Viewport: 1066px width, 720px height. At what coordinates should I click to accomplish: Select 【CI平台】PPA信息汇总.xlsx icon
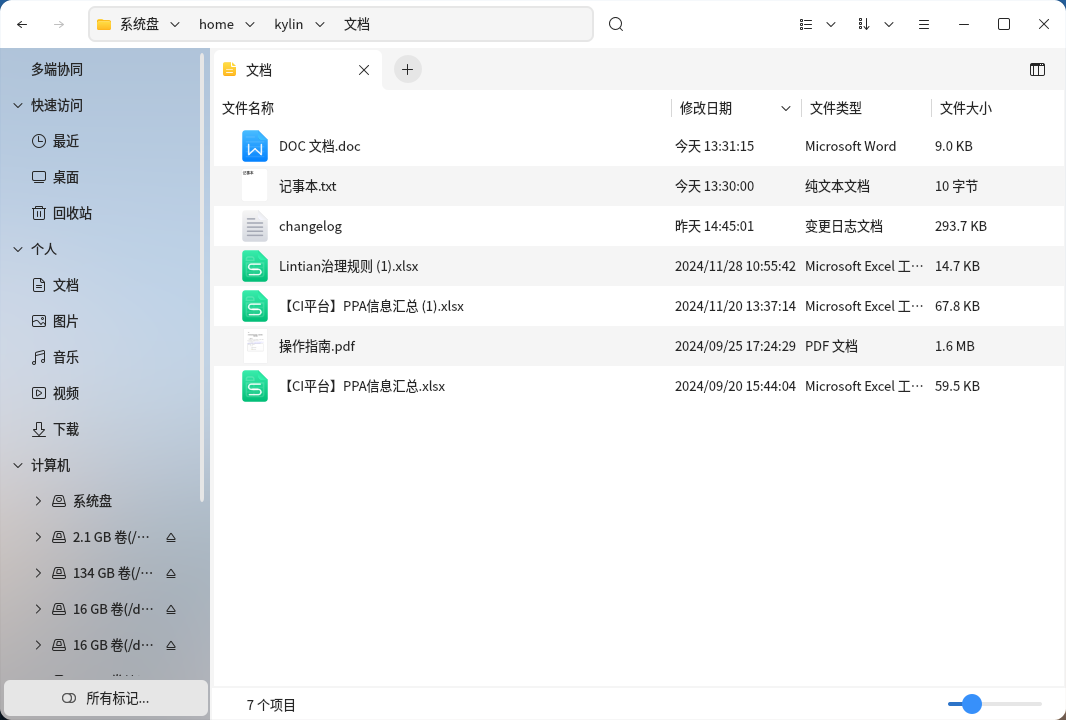point(255,386)
